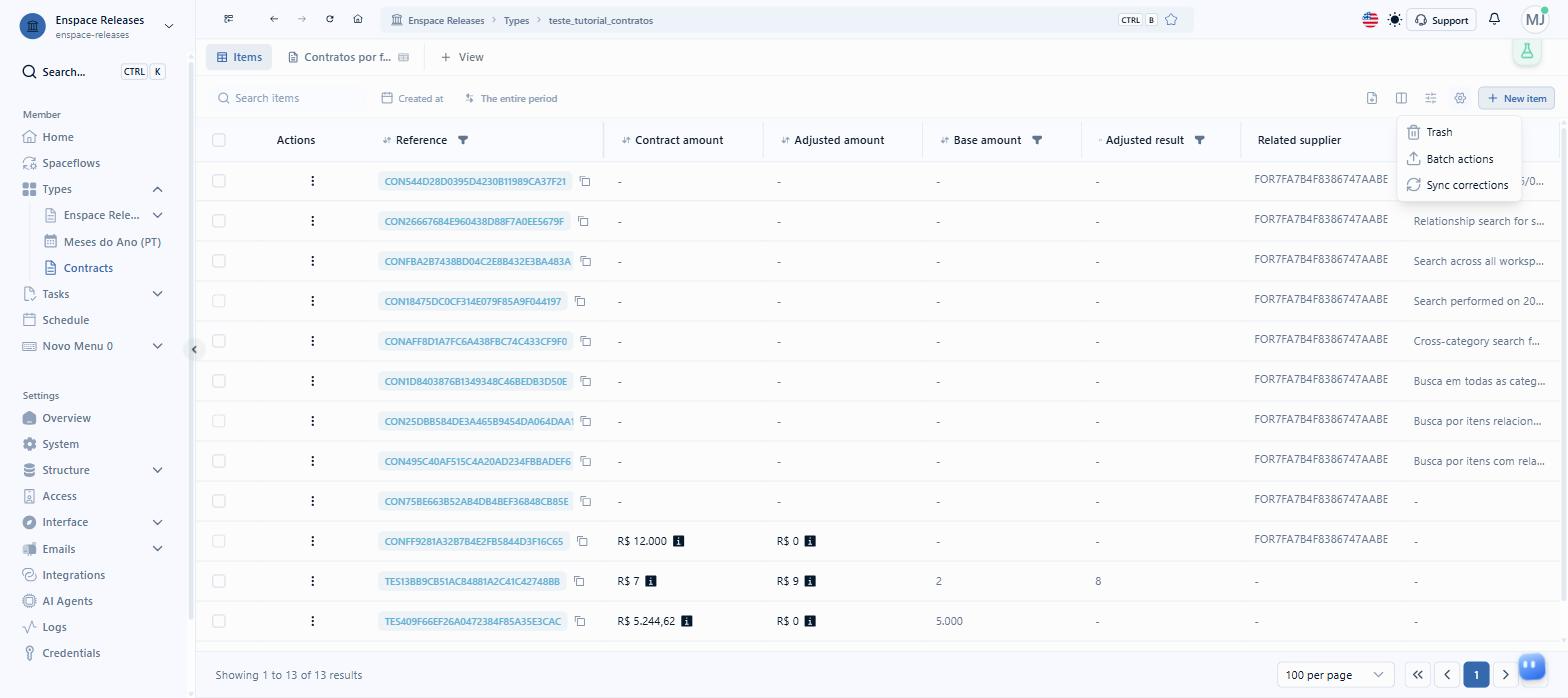Open the Types breadcrumb link
Viewport: 1568px width, 698px height.
point(517,20)
